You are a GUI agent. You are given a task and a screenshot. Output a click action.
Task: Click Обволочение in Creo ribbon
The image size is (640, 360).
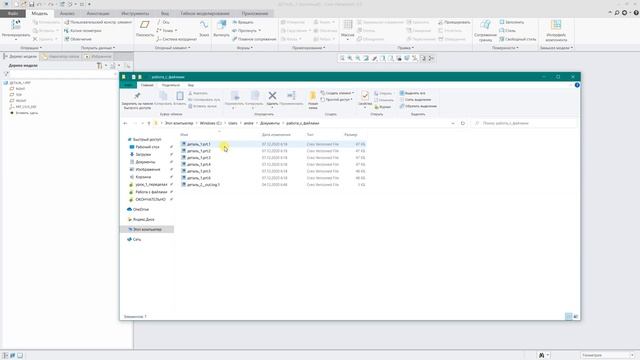pyautogui.click(x=78, y=39)
